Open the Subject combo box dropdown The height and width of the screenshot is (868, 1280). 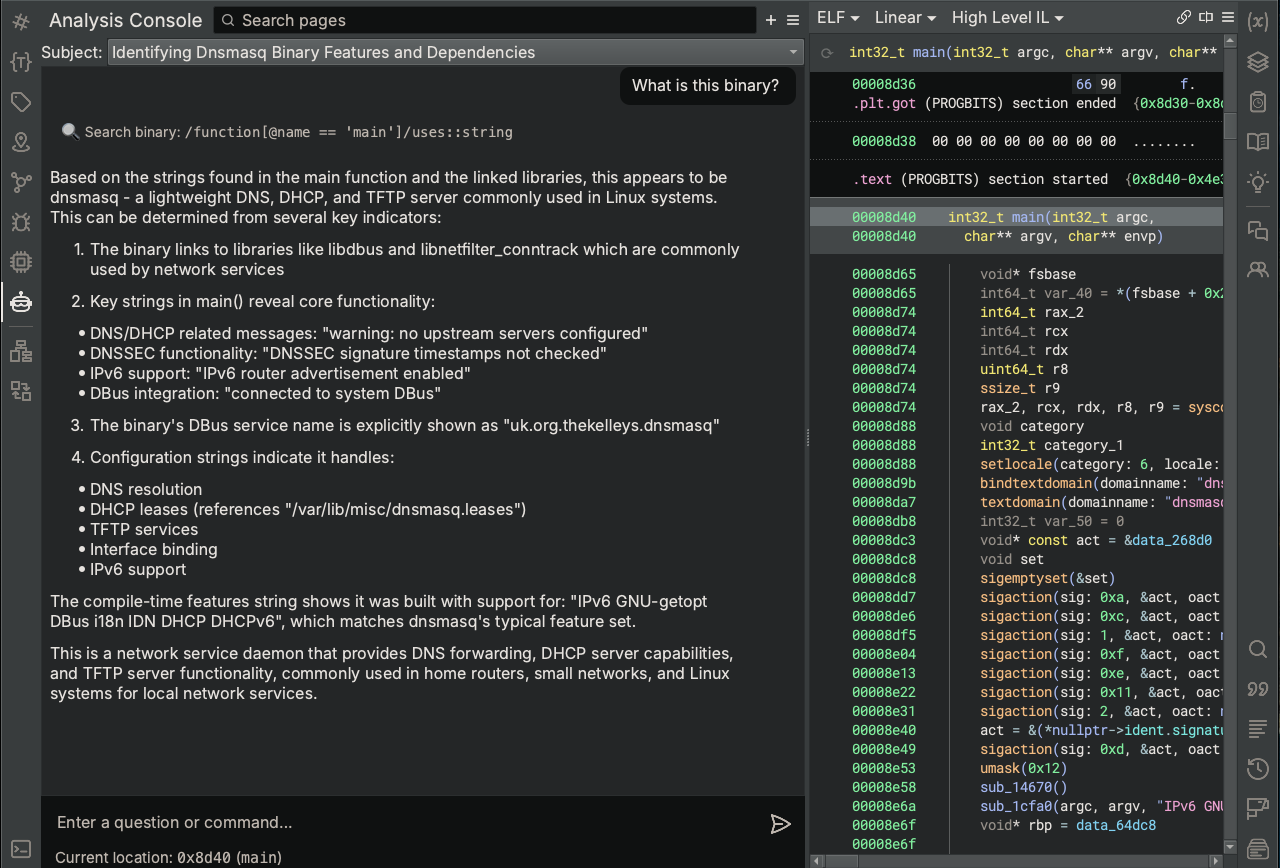(455, 52)
